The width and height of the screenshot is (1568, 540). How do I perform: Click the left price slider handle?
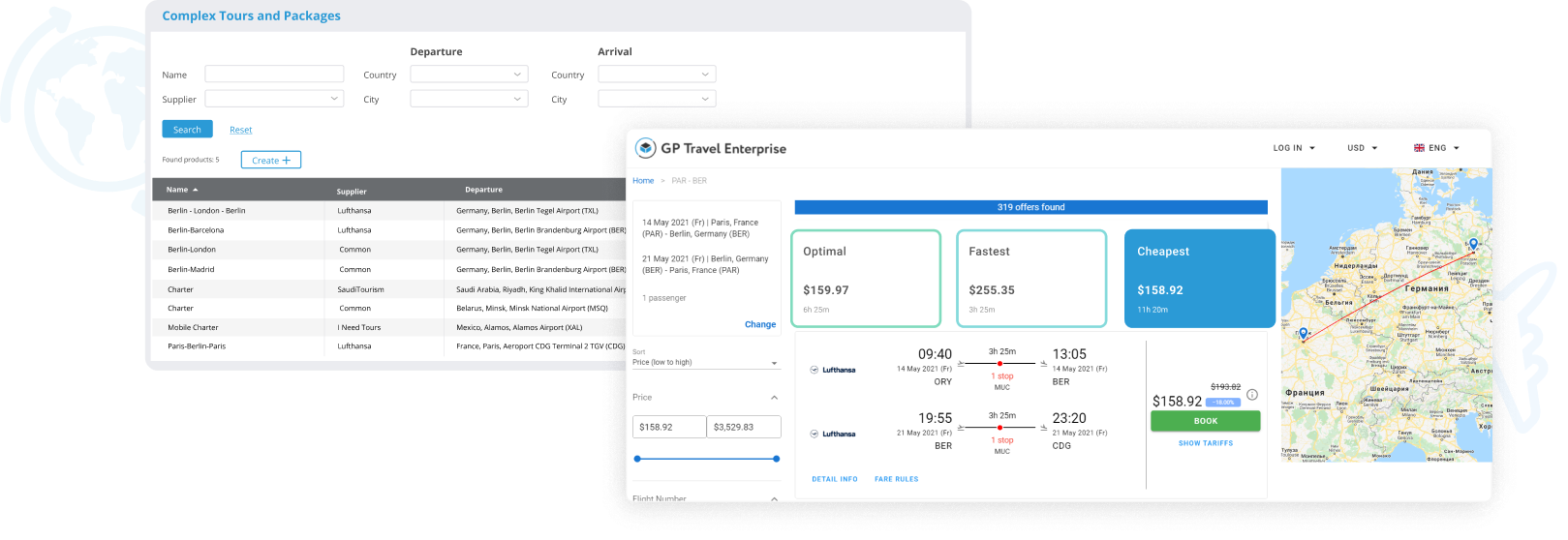pyautogui.click(x=637, y=459)
